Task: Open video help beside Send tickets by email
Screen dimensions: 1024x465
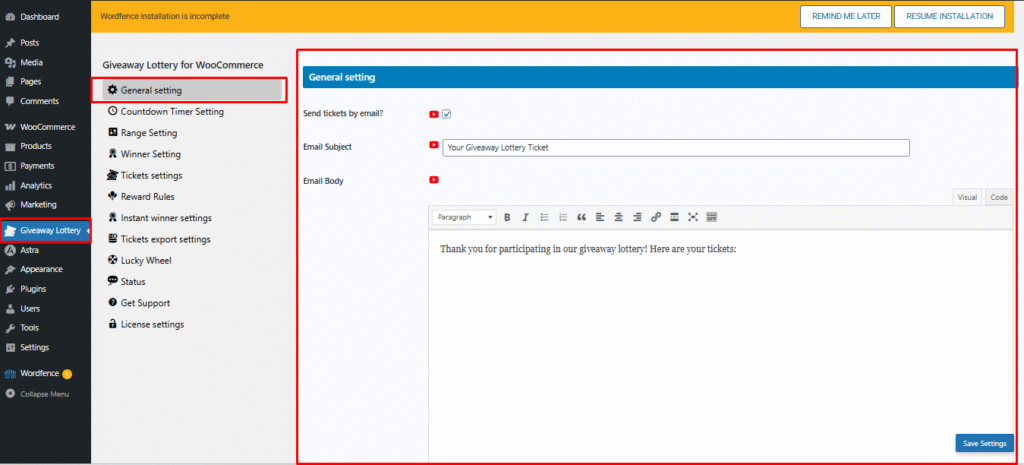Action: click(434, 114)
